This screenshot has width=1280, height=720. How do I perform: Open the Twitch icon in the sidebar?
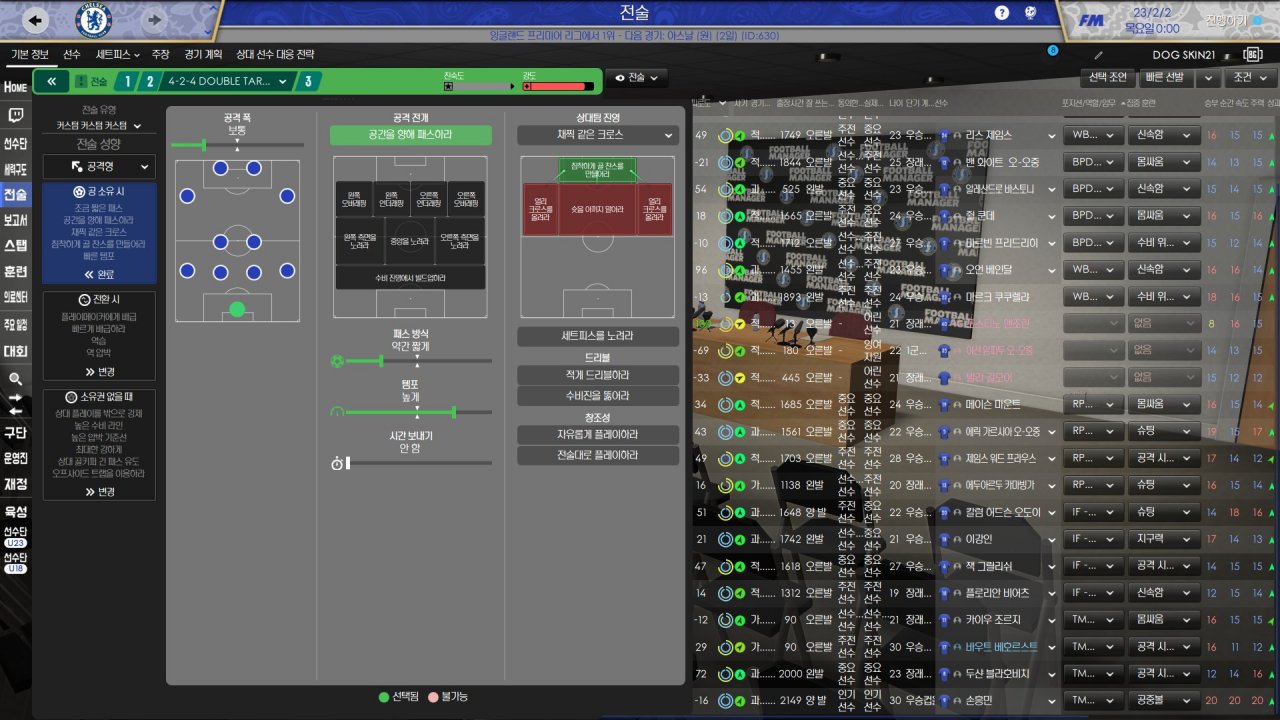point(15,116)
